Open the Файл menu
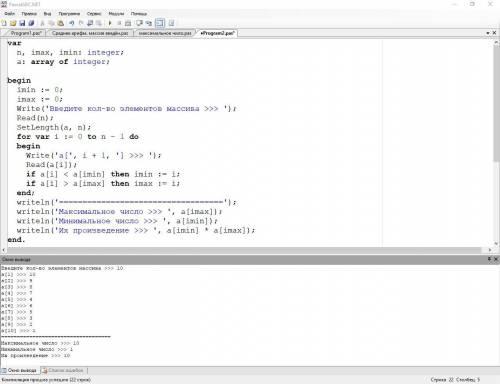The height and width of the screenshot is (384, 500). [9, 14]
